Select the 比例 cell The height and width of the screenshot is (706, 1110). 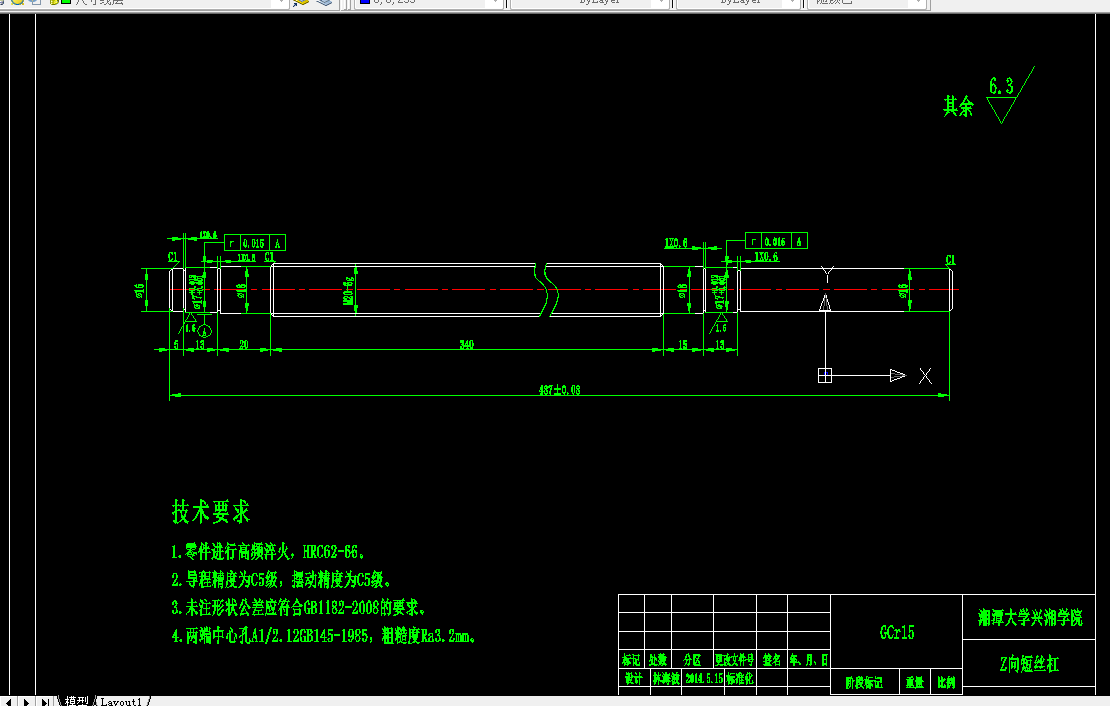pyautogui.click(x=946, y=683)
